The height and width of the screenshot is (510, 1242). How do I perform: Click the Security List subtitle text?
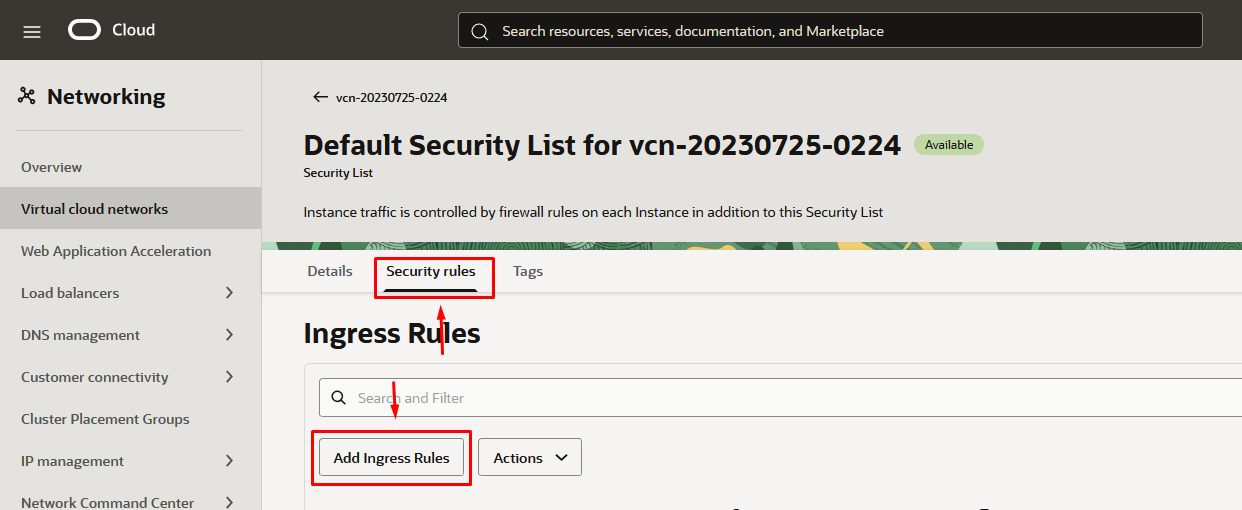tap(338, 173)
